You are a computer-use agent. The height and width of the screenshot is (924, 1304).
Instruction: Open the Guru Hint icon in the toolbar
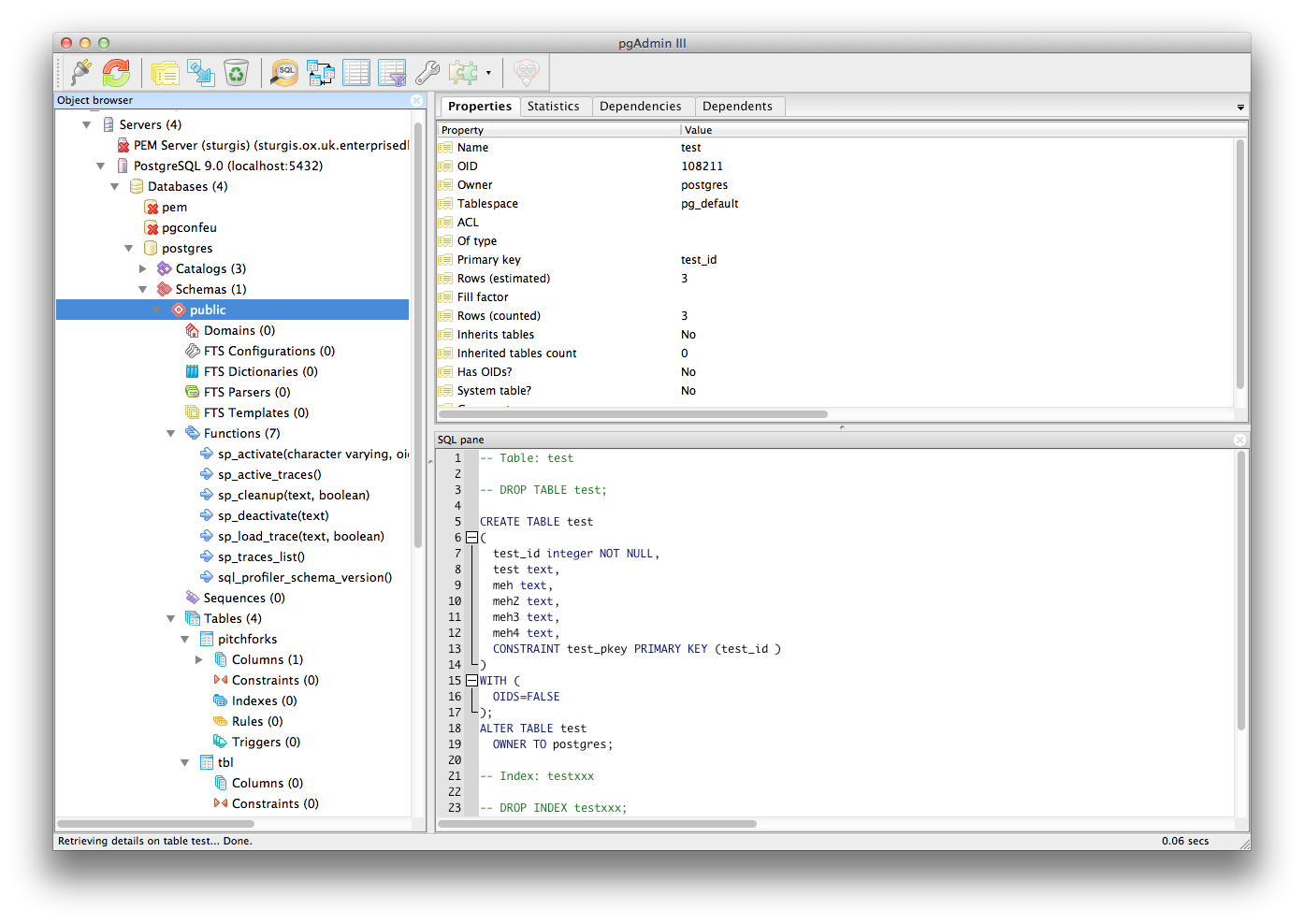point(527,72)
